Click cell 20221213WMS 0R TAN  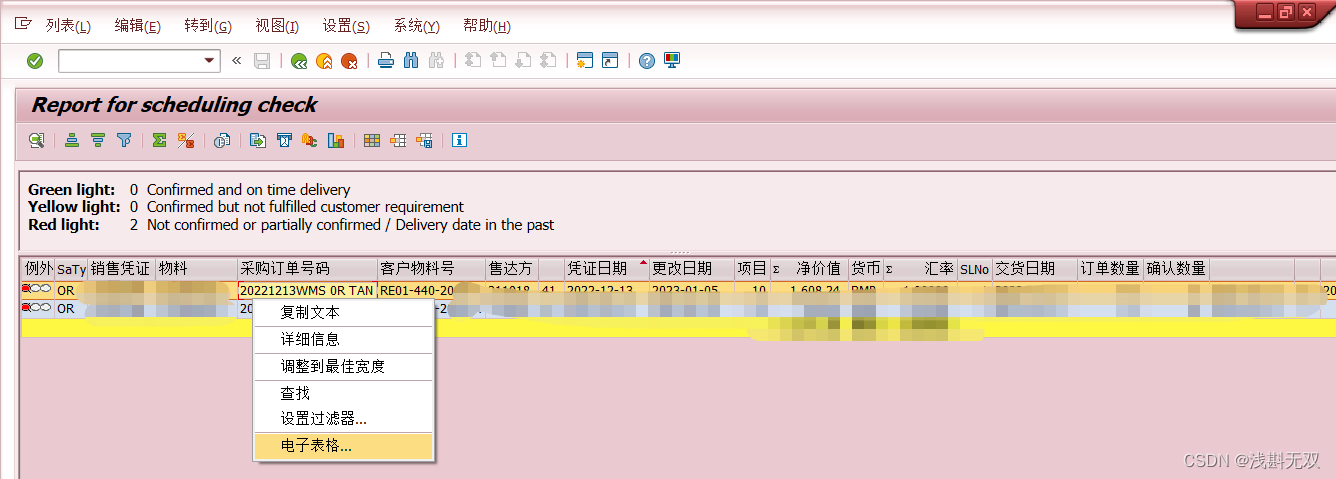pos(307,291)
